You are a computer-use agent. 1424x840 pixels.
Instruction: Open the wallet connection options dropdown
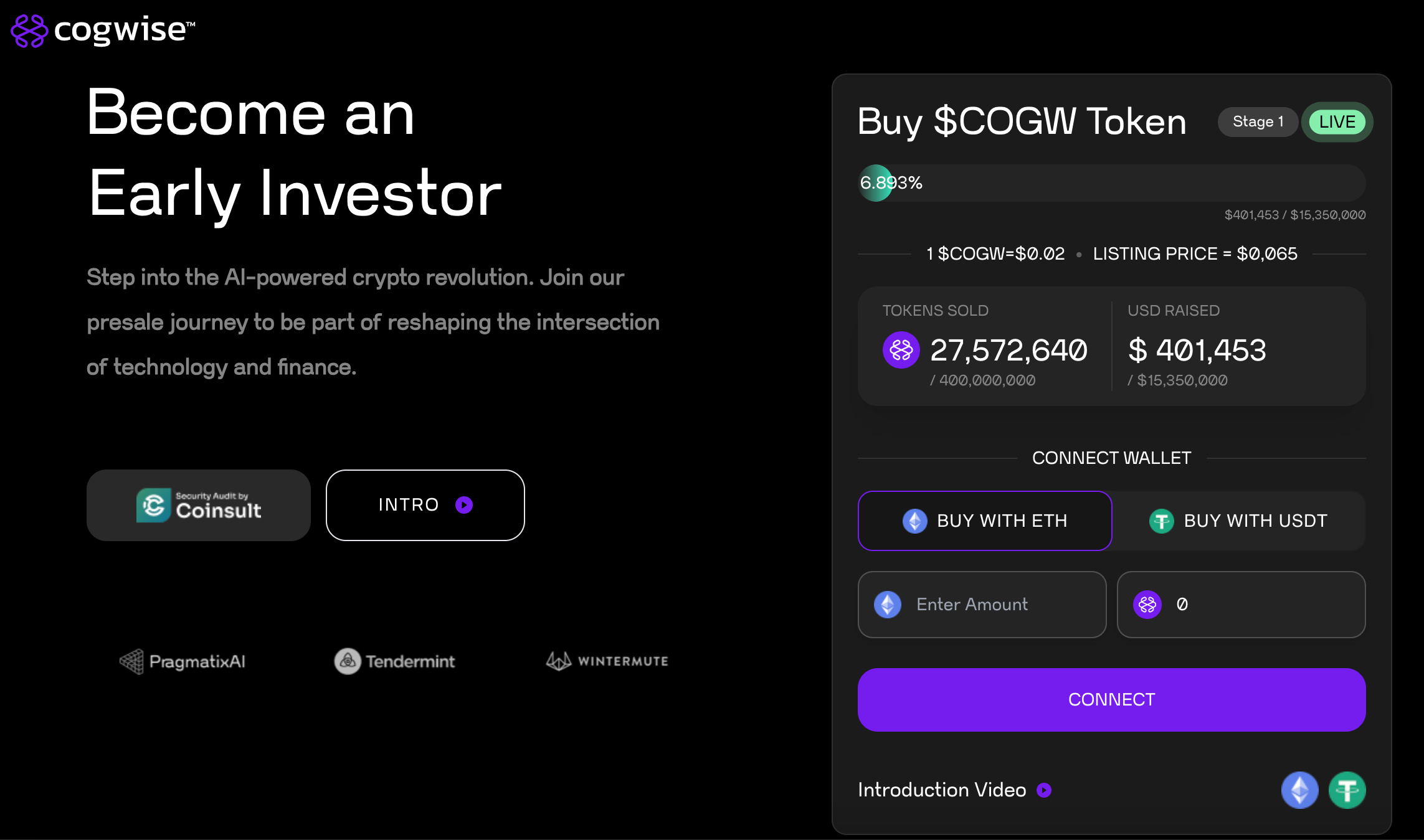1112,698
